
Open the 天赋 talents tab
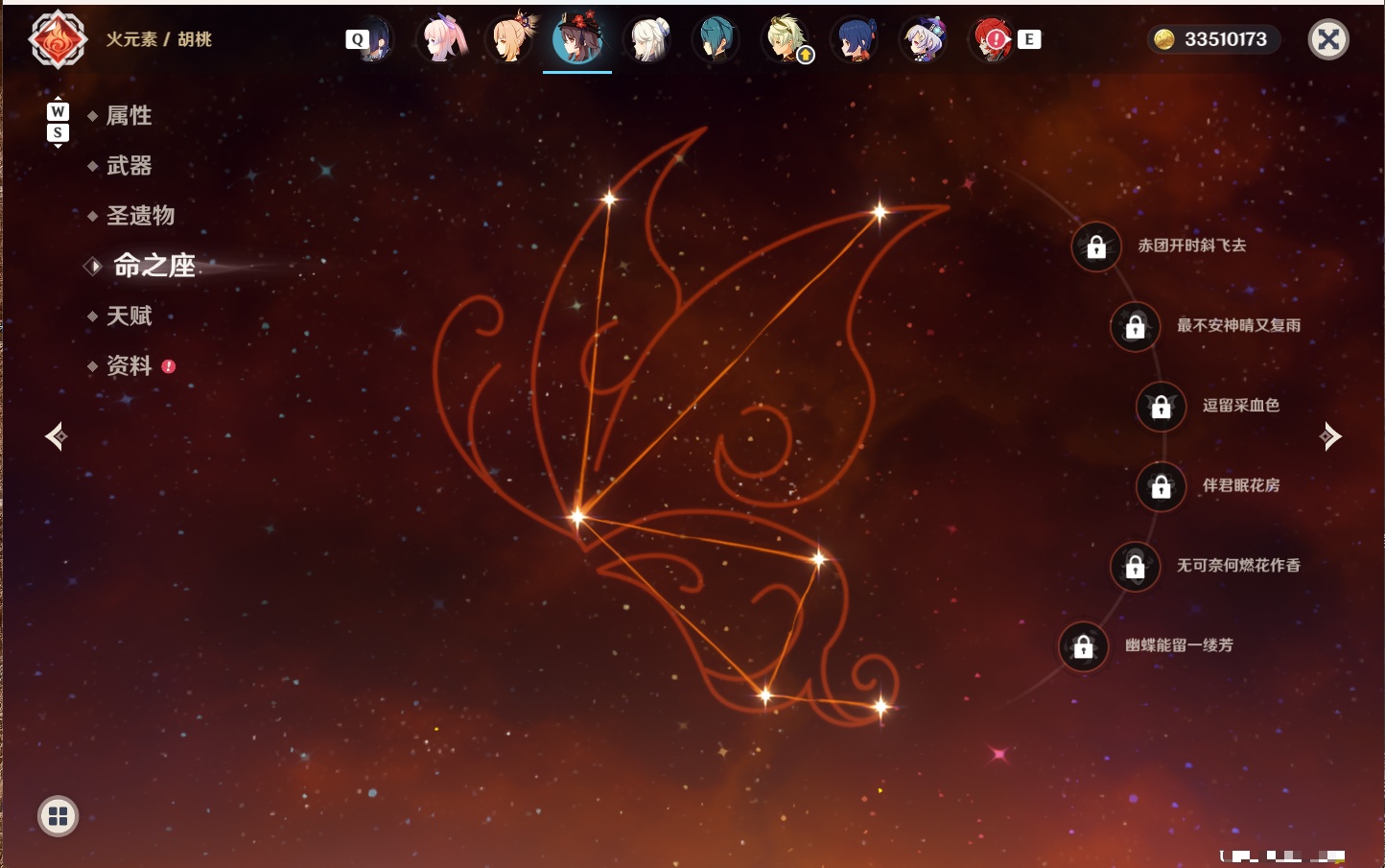point(129,316)
